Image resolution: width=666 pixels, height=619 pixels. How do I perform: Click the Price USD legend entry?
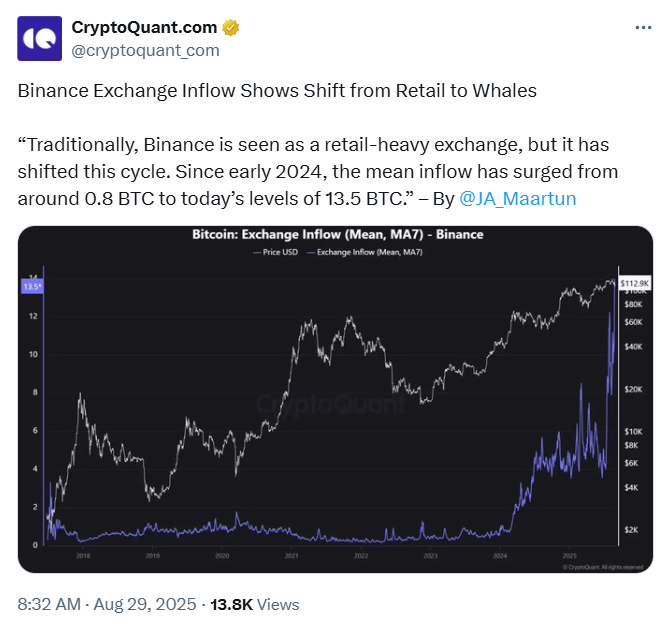tap(276, 252)
